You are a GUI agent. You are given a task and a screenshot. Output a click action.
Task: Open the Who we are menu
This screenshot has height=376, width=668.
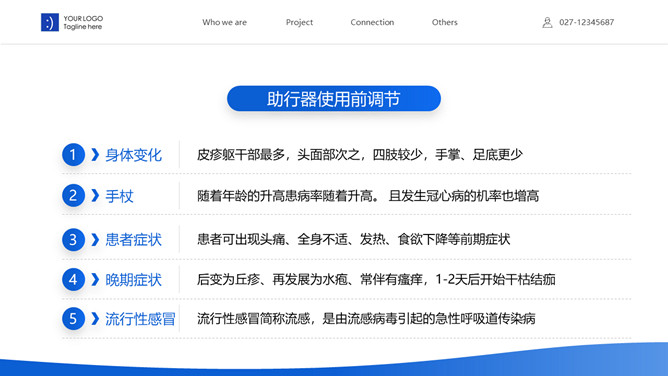click(x=225, y=22)
